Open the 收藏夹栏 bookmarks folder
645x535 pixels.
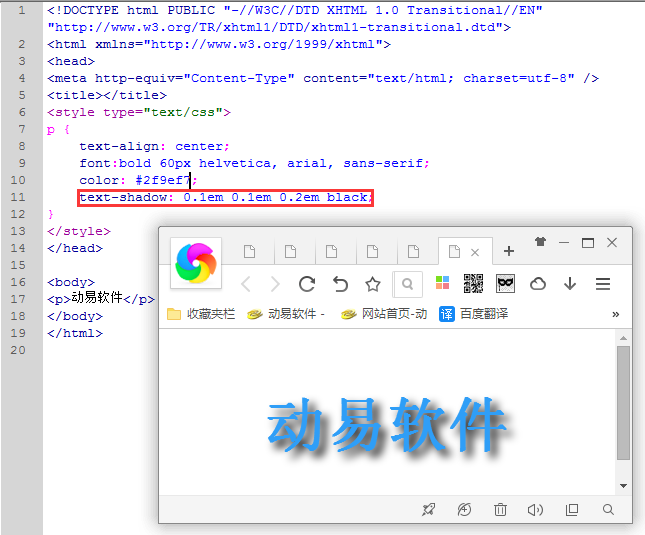tap(201, 314)
